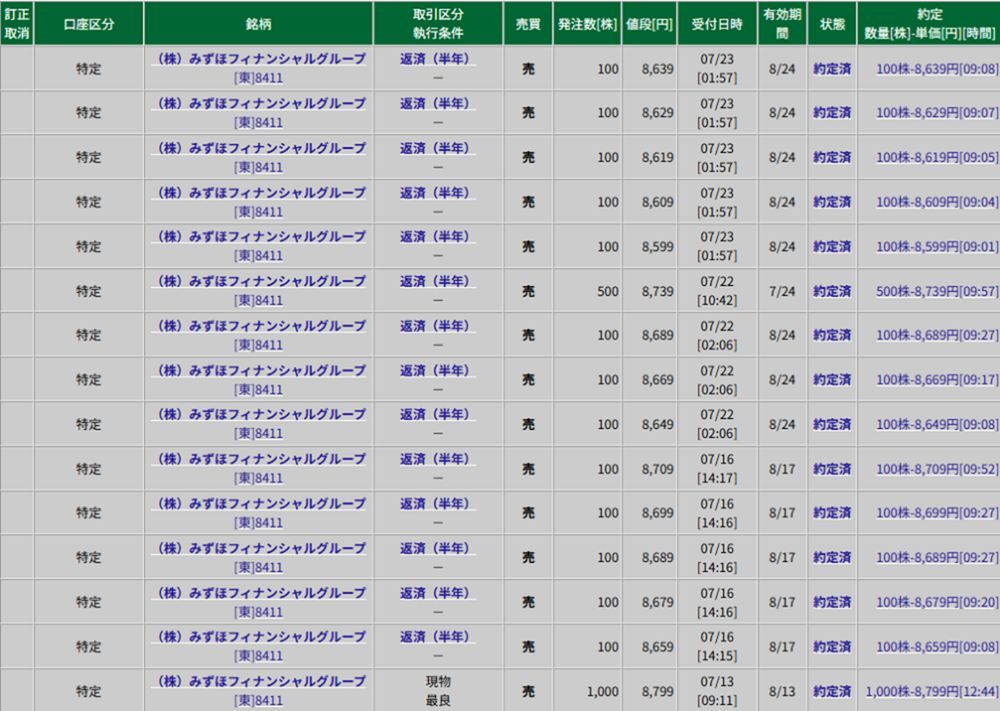Click 約定済 status in the 8,709 row
The width and height of the screenshot is (1000, 711).
(x=832, y=469)
